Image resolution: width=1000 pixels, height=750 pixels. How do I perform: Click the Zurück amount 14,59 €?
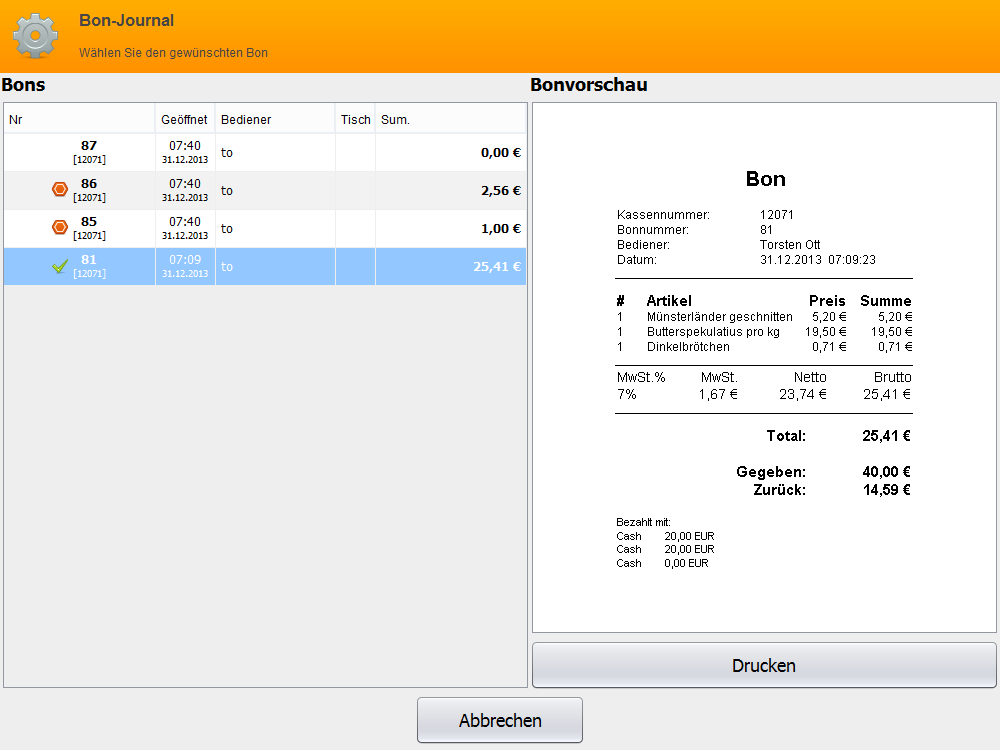pyautogui.click(x=886, y=490)
